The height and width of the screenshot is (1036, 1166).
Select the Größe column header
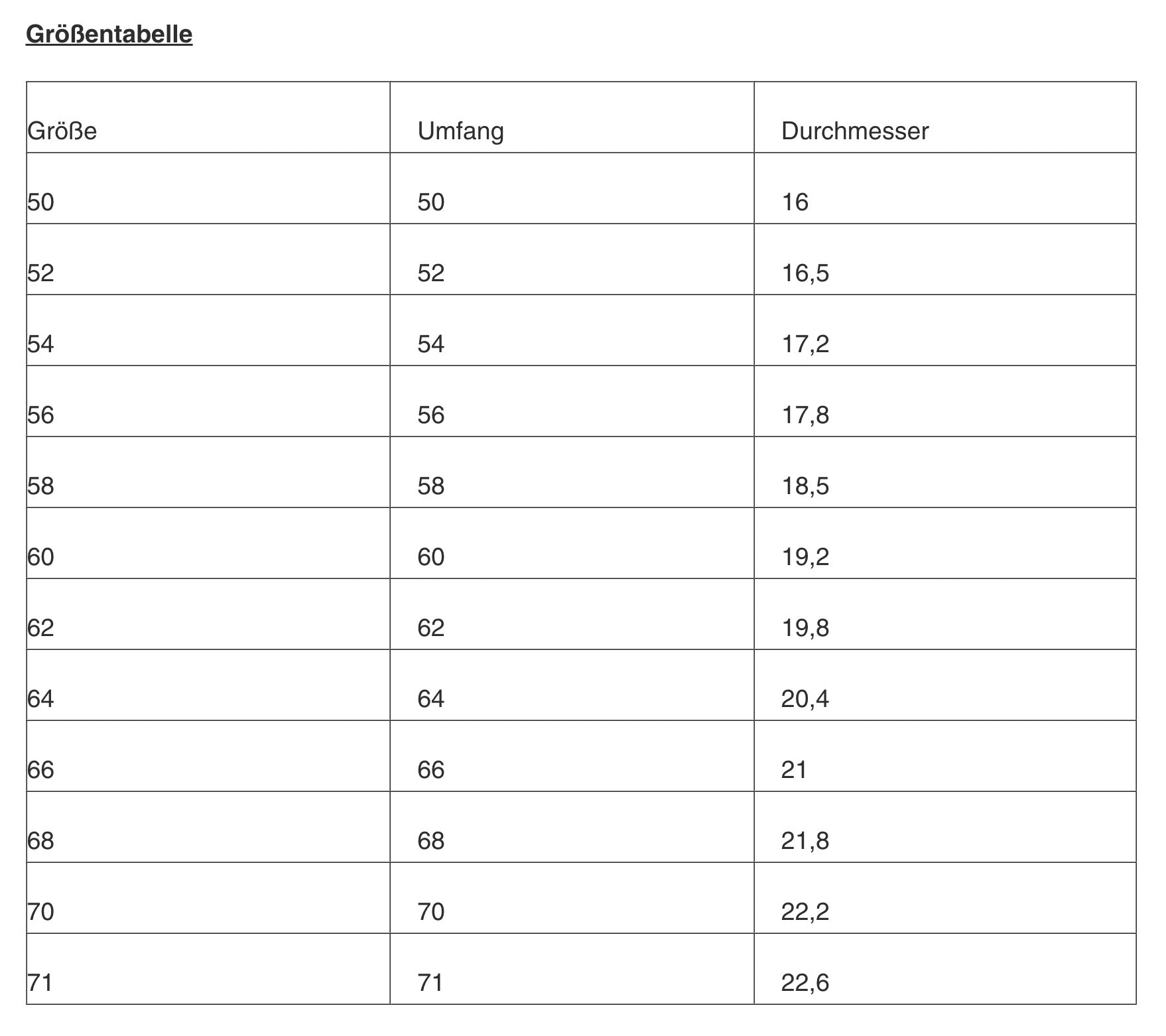point(62,131)
